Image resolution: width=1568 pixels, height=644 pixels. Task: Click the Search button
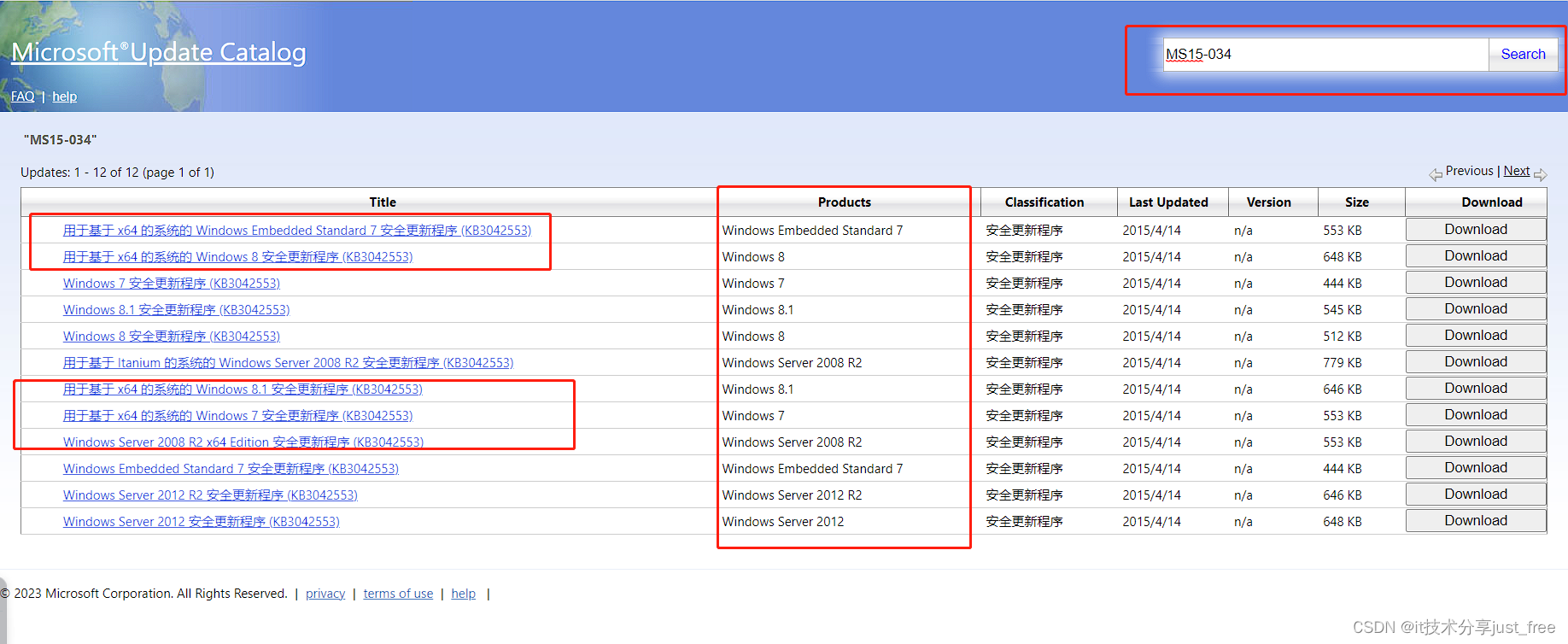(x=1524, y=55)
